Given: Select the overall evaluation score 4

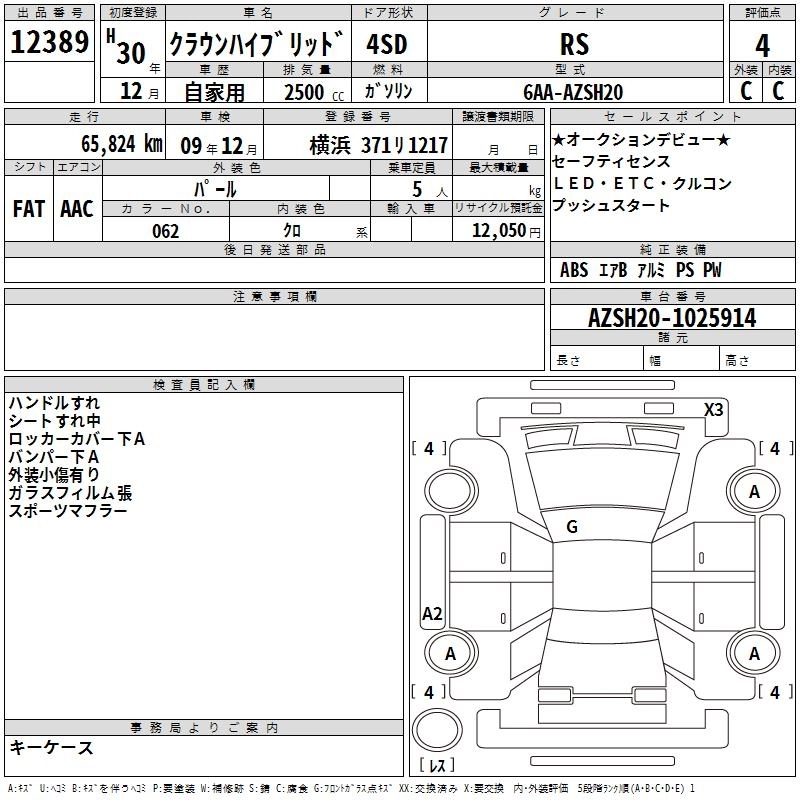Looking at the screenshot, I should tap(762, 45).
